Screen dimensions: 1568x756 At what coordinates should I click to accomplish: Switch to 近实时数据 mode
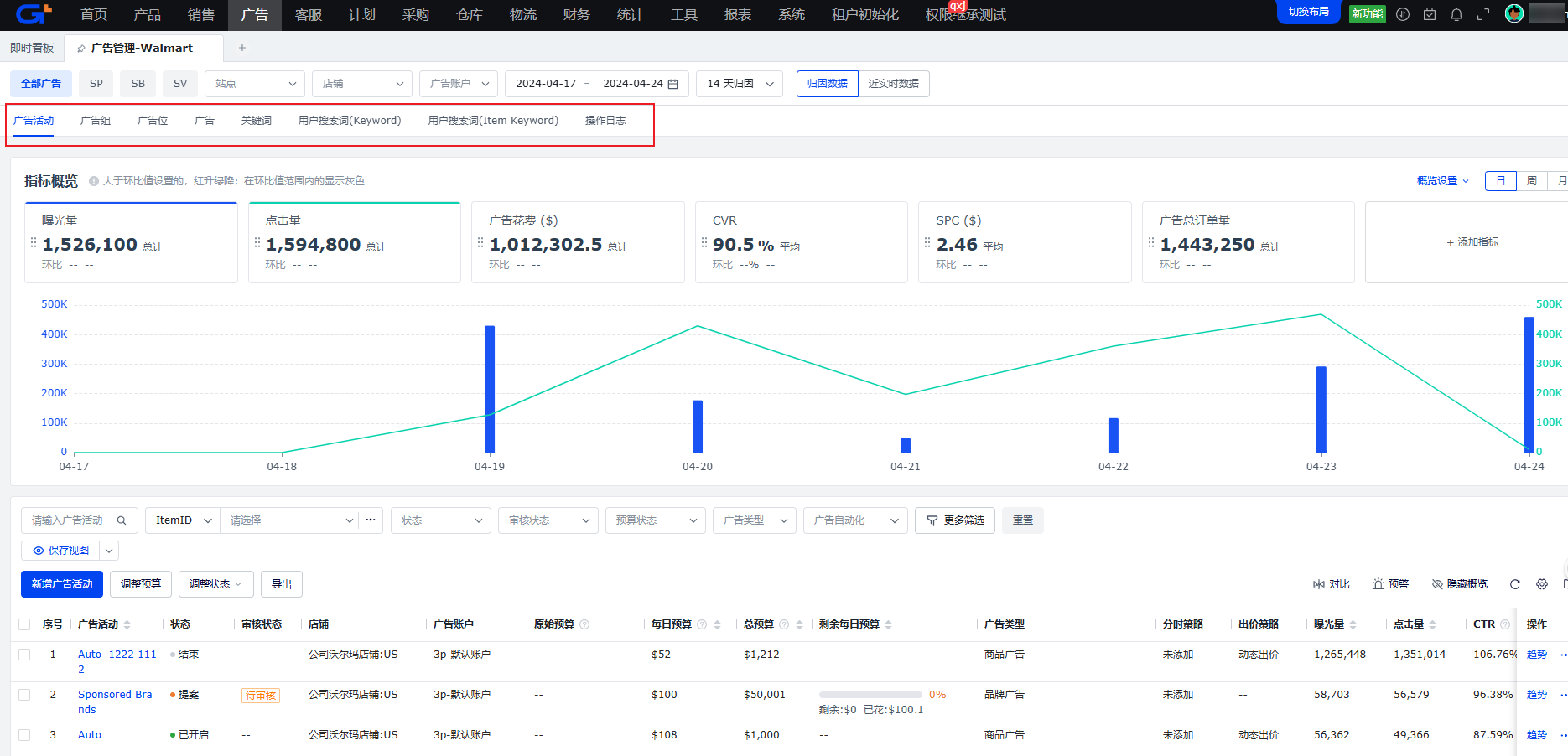(894, 84)
